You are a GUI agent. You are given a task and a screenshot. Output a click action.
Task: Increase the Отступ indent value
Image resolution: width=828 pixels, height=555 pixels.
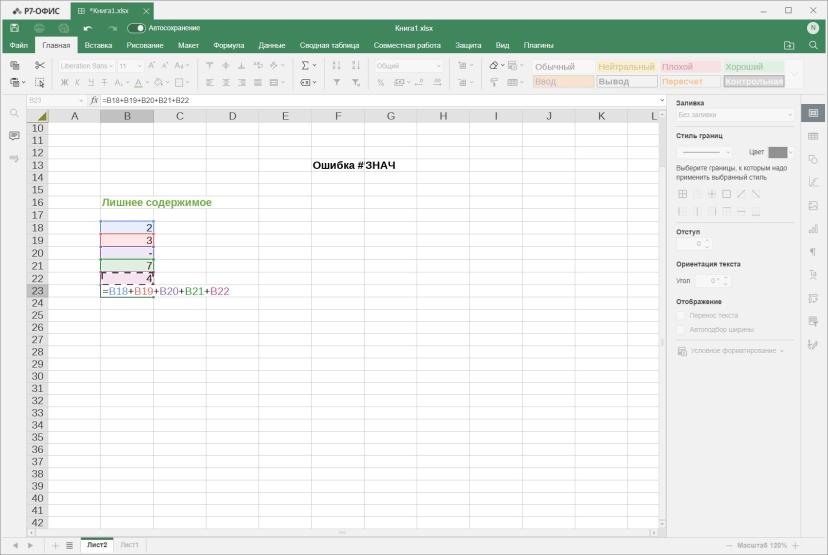coord(708,241)
